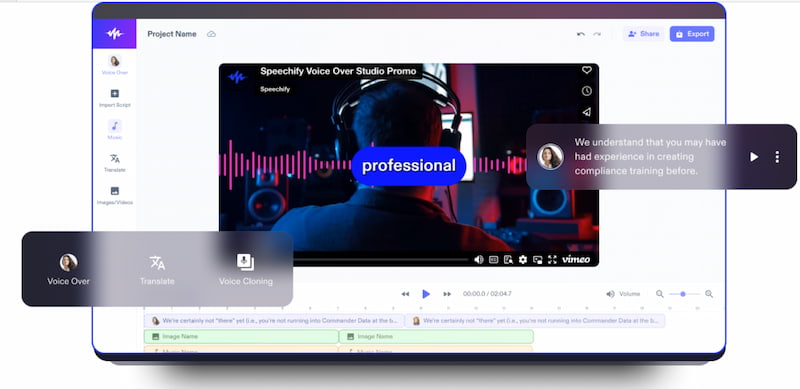
Task: Open the video player settings gear
Action: pyautogui.click(x=522, y=259)
